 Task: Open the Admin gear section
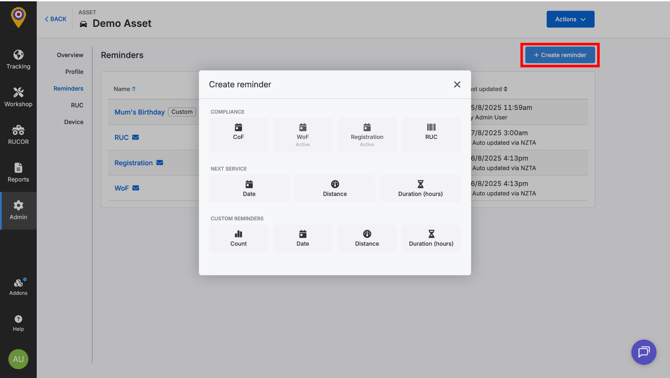tap(18, 211)
